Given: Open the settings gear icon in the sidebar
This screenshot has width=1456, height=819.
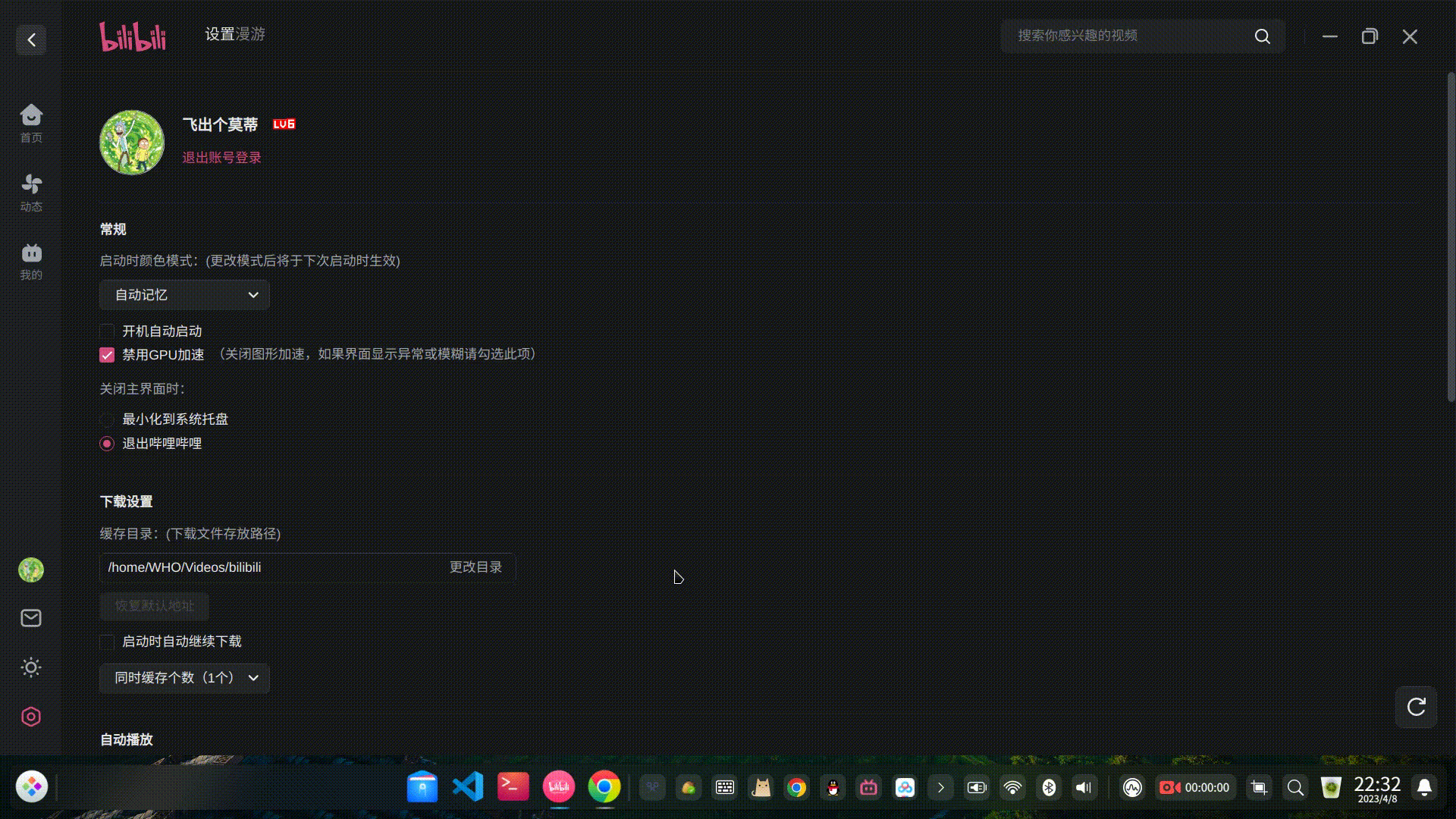Looking at the screenshot, I should point(30,717).
